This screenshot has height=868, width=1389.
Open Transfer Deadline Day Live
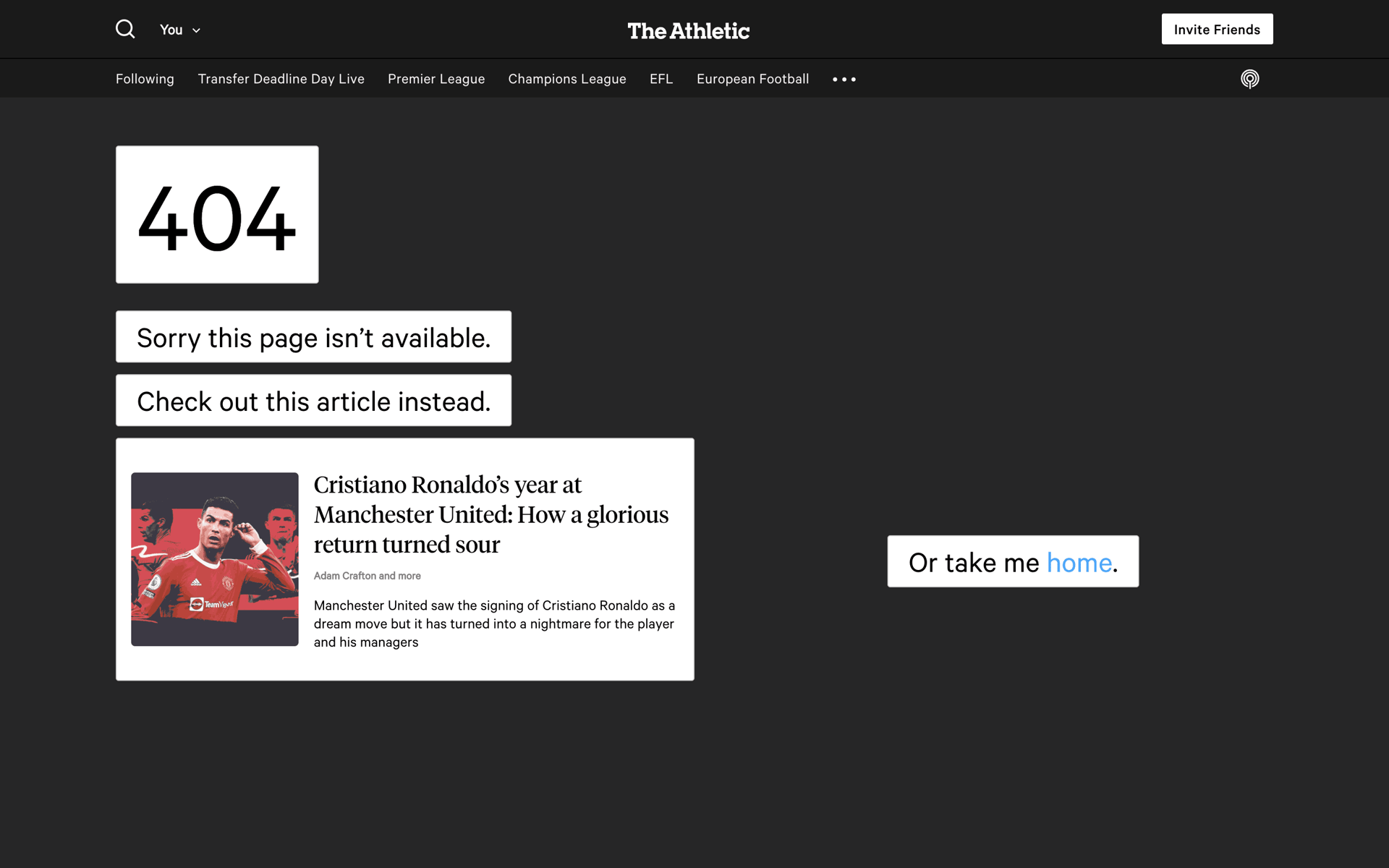click(281, 79)
